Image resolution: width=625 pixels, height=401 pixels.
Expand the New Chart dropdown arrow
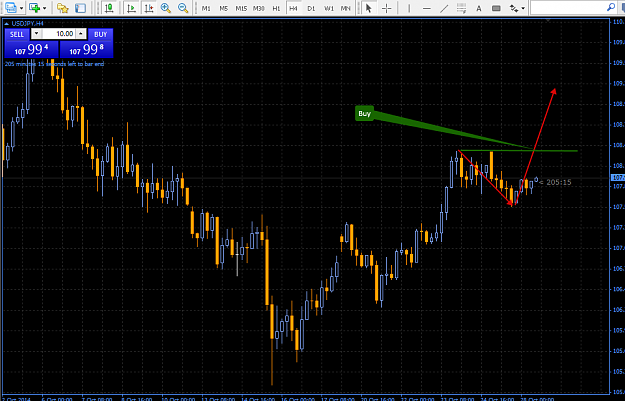[x=45, y=8]
